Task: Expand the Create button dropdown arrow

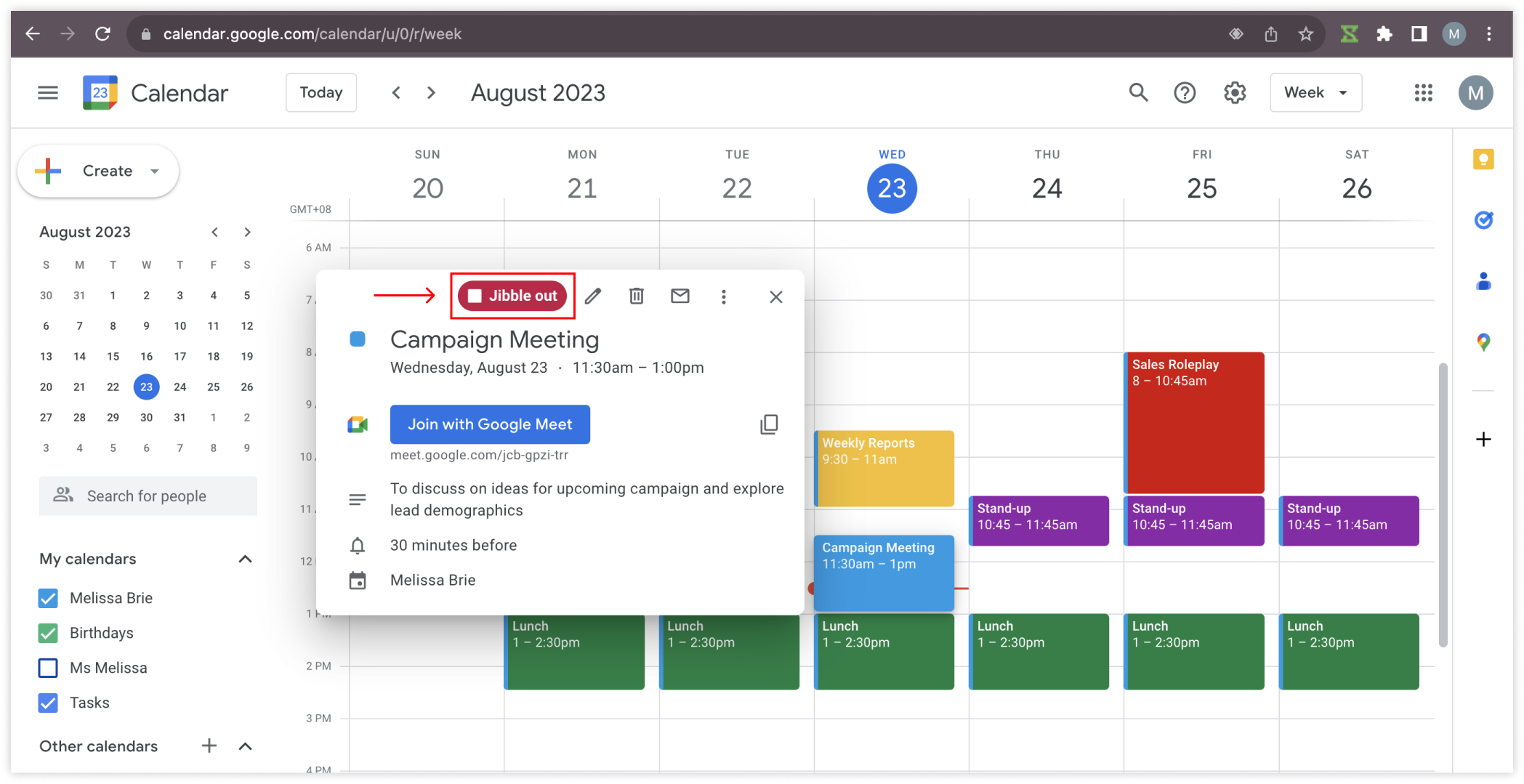Action: (155, 171)
